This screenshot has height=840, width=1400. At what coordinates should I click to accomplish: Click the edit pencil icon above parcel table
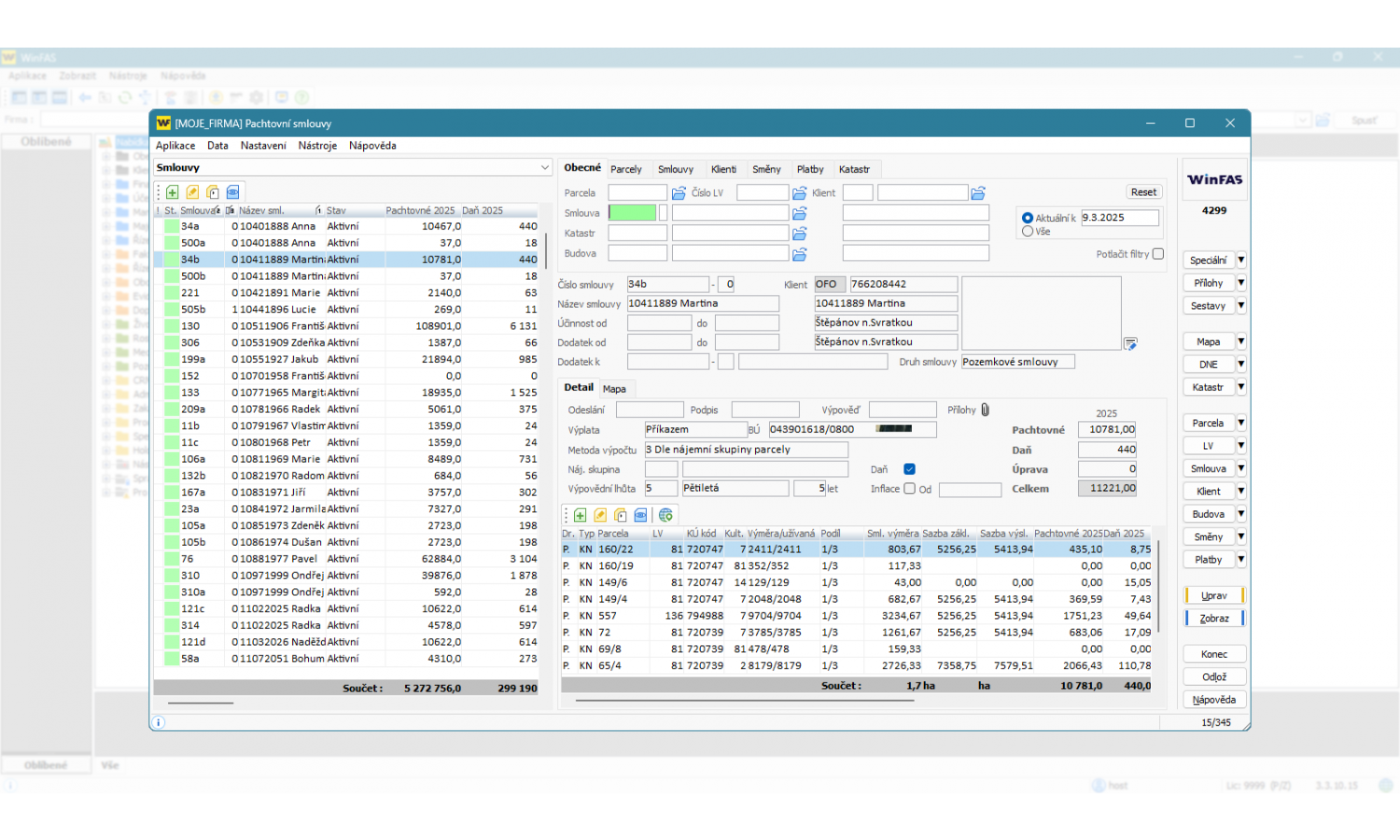600,515
